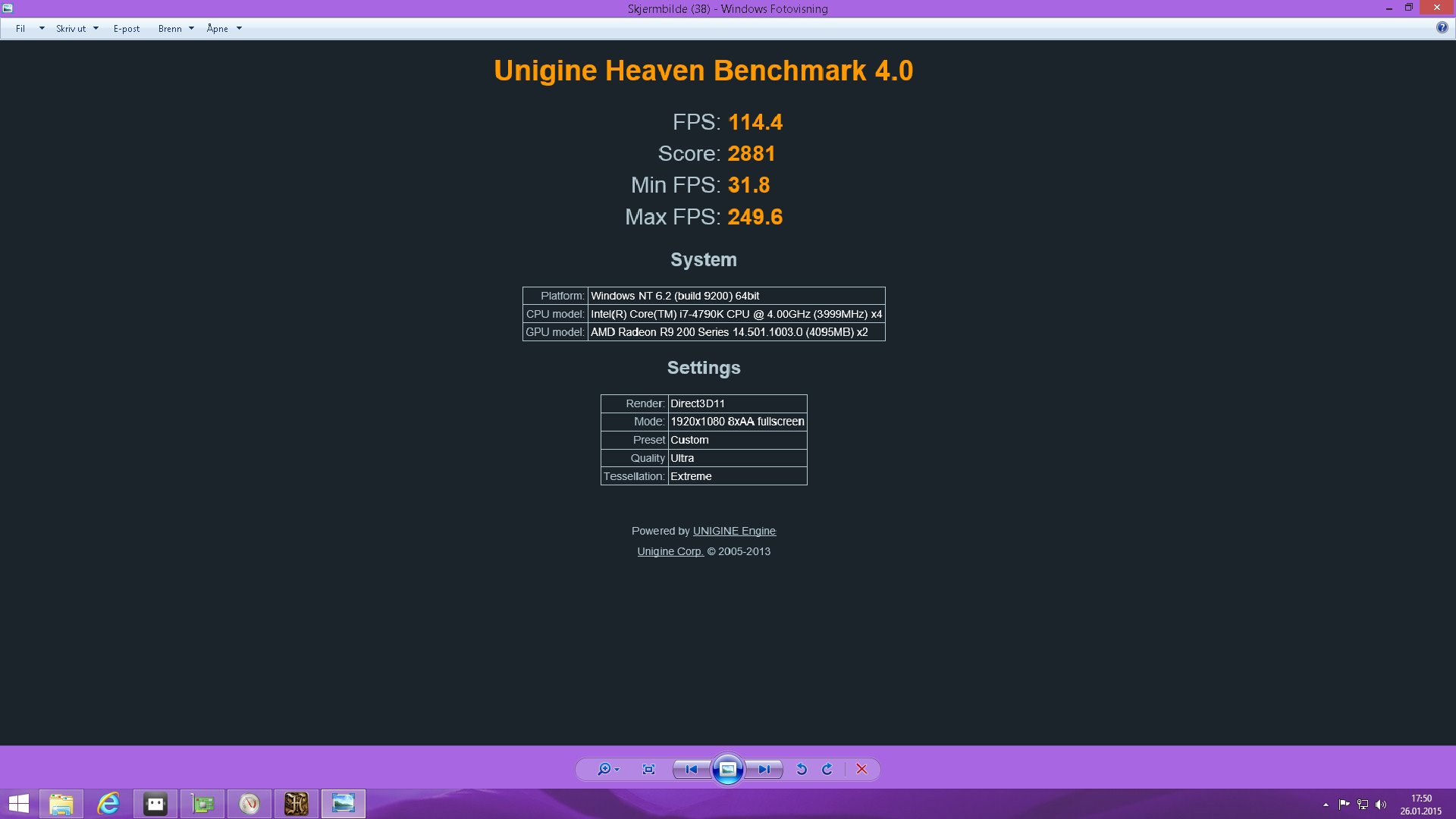Delete the photo with red X

click(x=861, y=769)
